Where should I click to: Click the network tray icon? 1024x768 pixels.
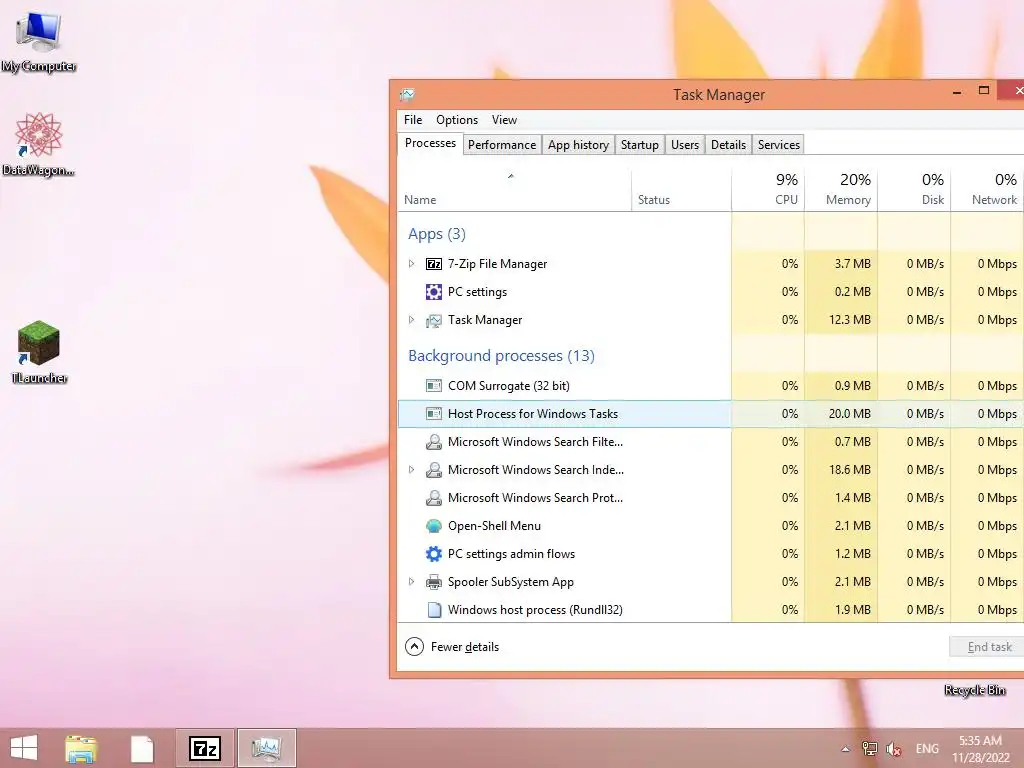pyautogui.click(x=870, y=748)
